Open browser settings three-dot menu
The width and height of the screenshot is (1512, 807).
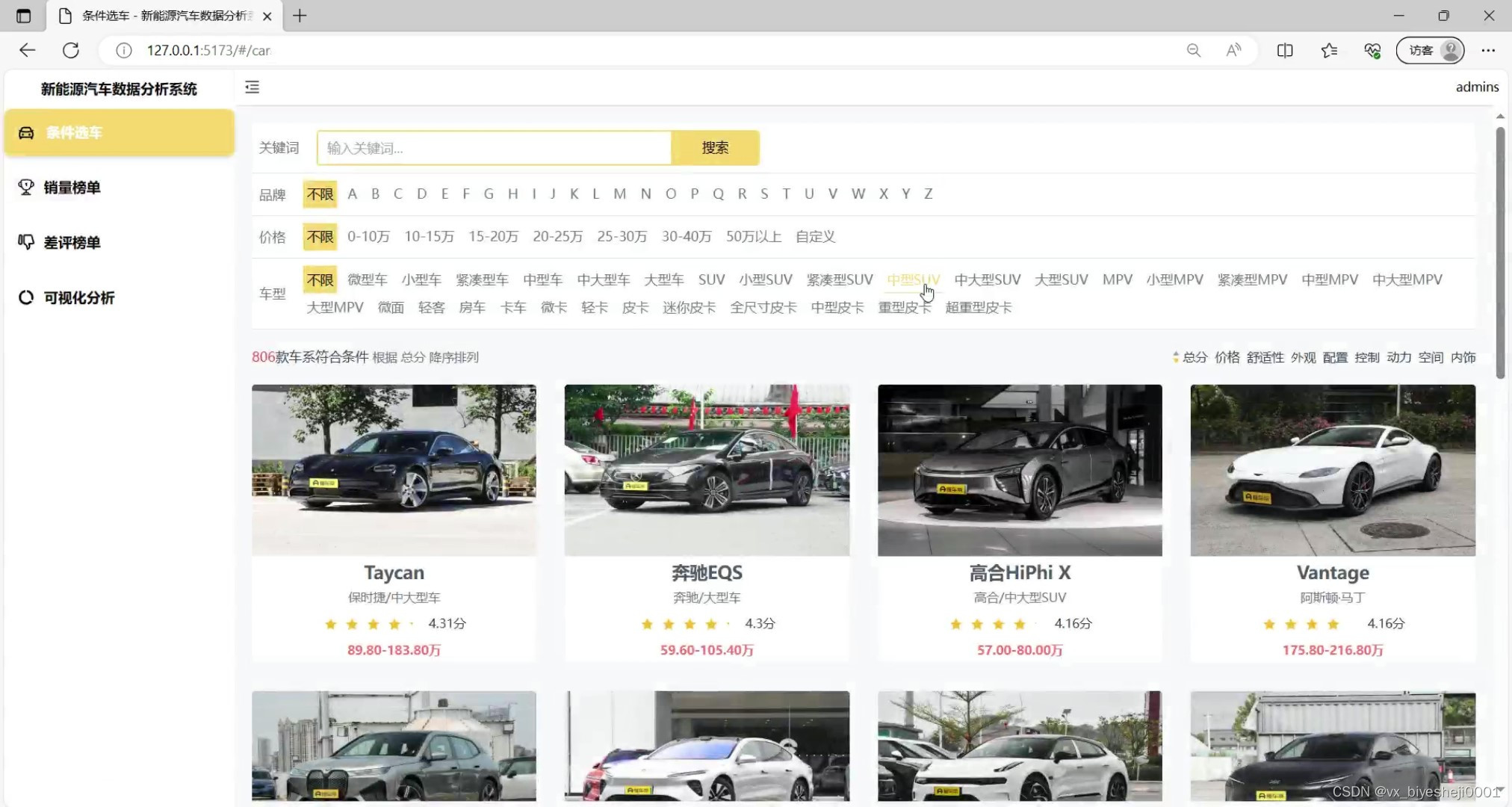click(1488, 50)
